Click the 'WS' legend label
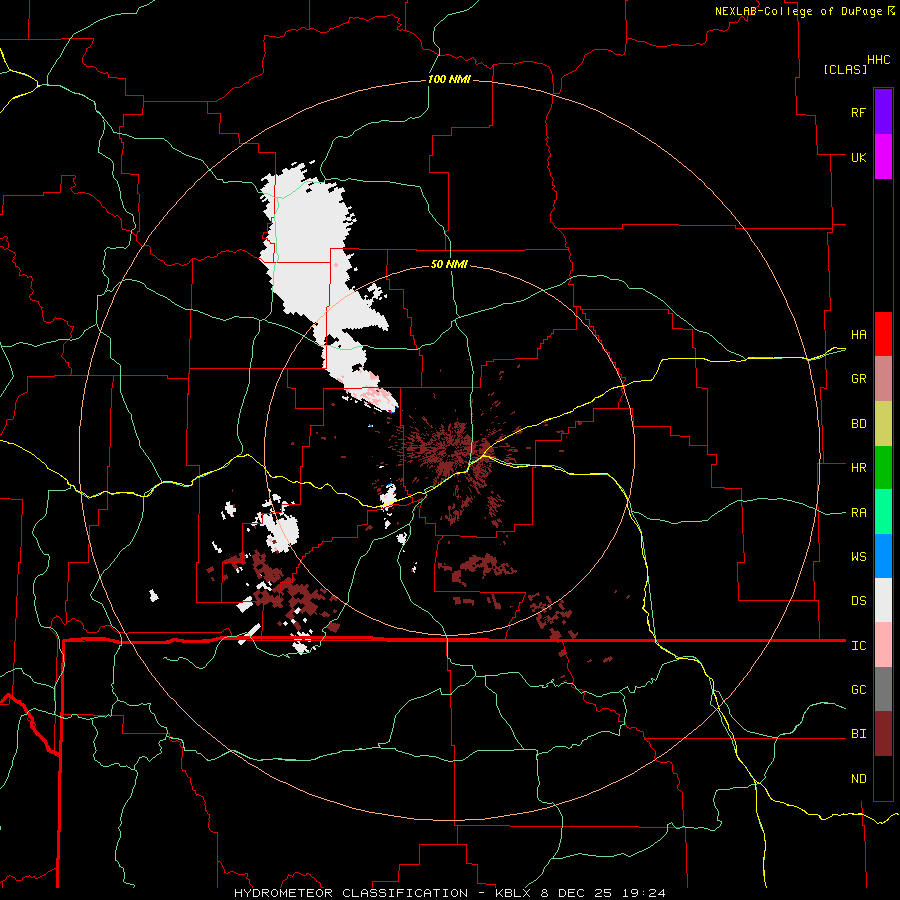Viewport: 900px width, 900px height. [x=858, y=557]
